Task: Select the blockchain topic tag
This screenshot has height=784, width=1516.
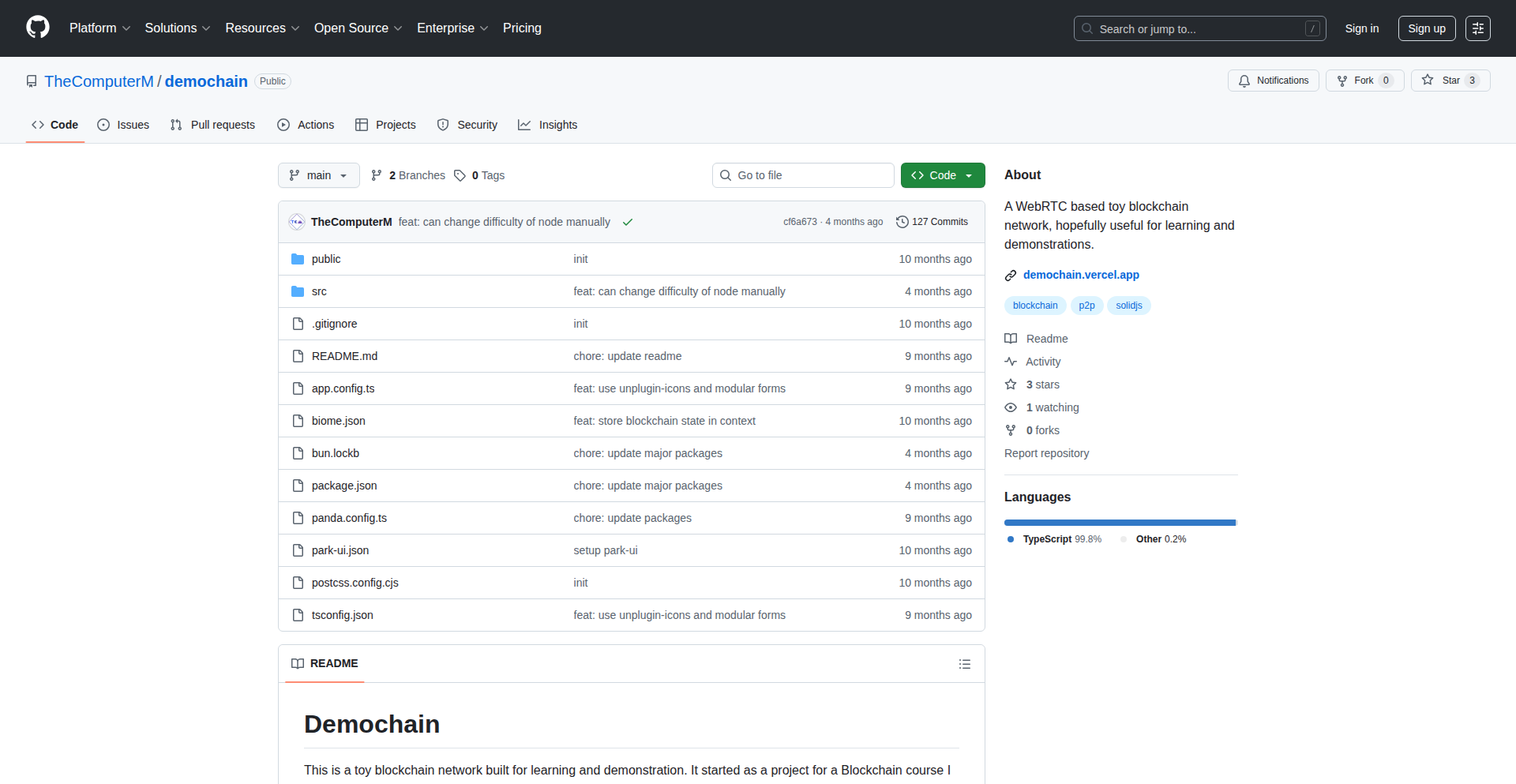Action: coord(1034,306)
